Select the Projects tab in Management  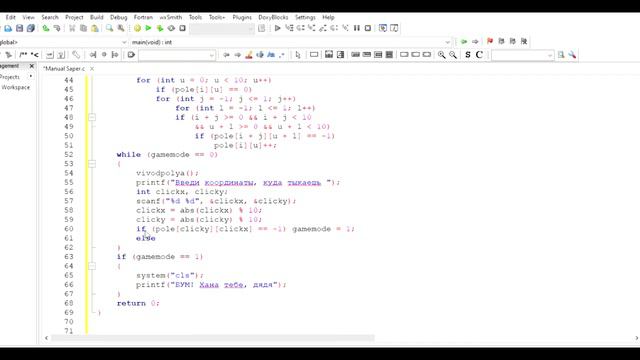pos(10,77)
